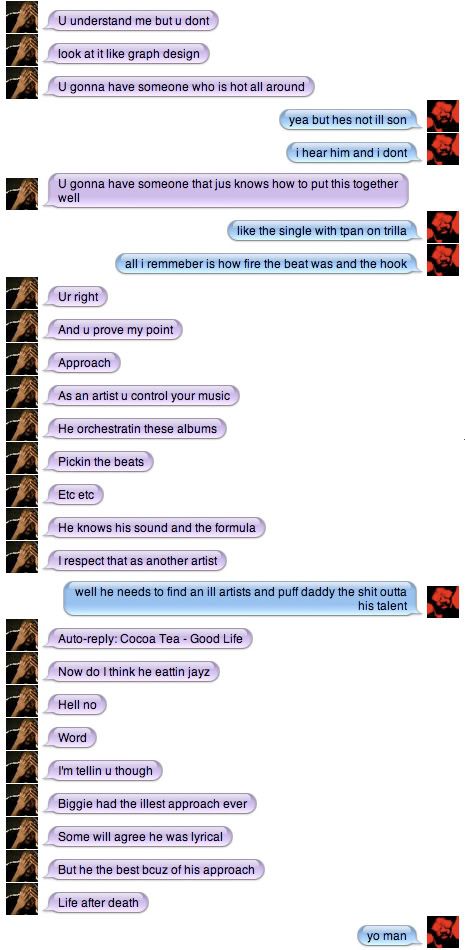Click red avatar next to 'yo man'
Viewport: 465px width, 950px height.
click(x=443, y=932)
